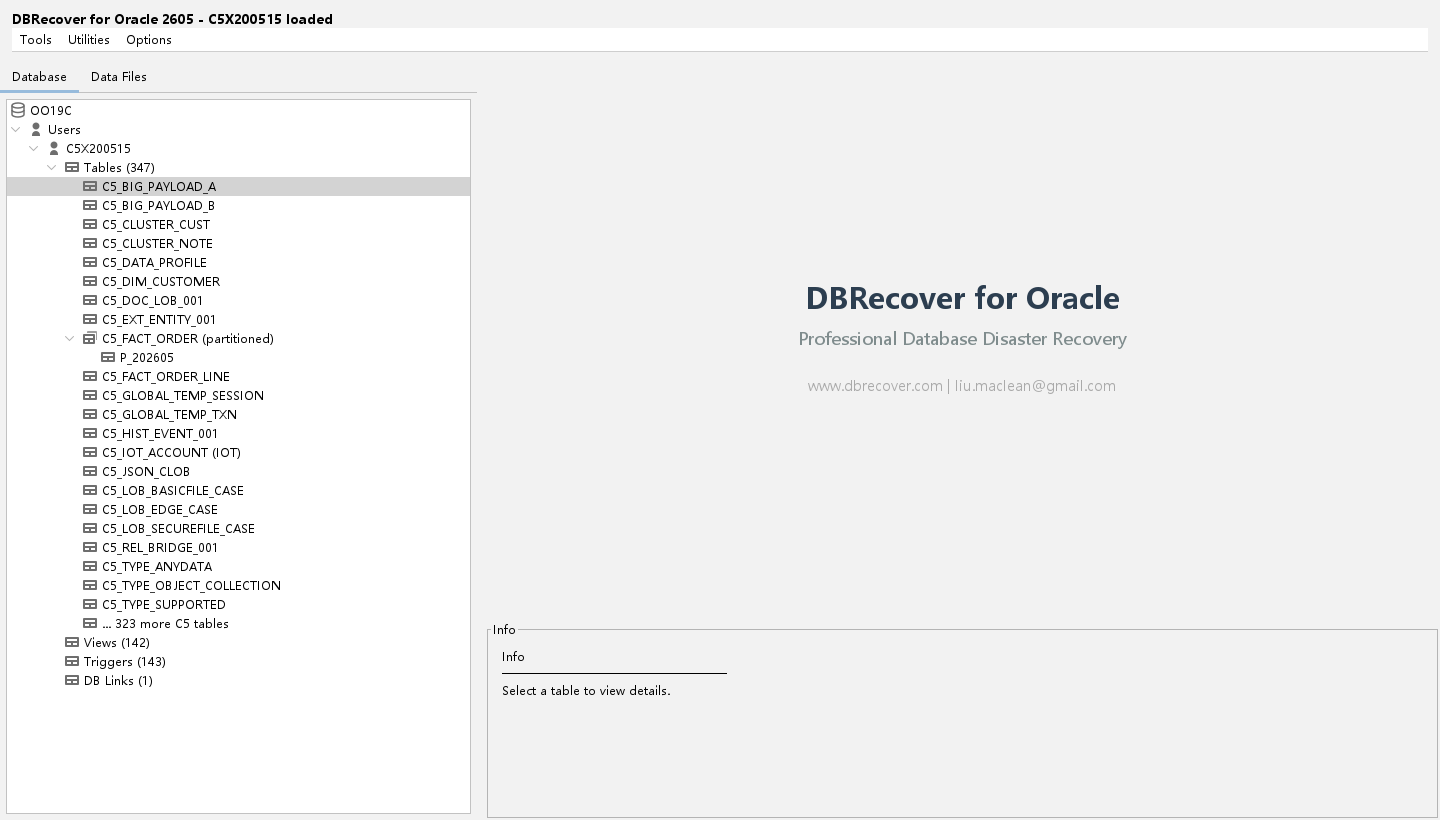Click partitioned table icon beside C5_FACT_ORDER
The height and width of the screenshot is (820, 1440).
pyautogui.click(x=90, y=339)
